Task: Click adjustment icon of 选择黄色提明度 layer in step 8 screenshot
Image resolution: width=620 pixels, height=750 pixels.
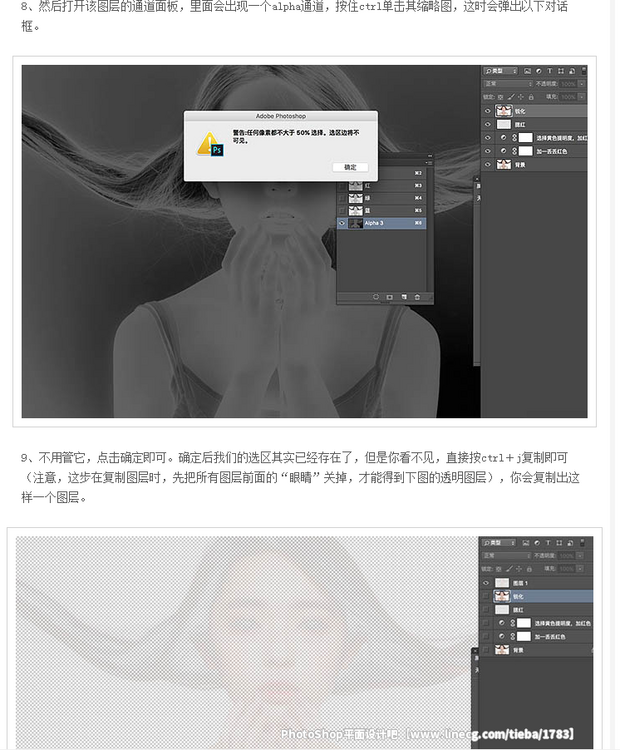Action: 503,138
